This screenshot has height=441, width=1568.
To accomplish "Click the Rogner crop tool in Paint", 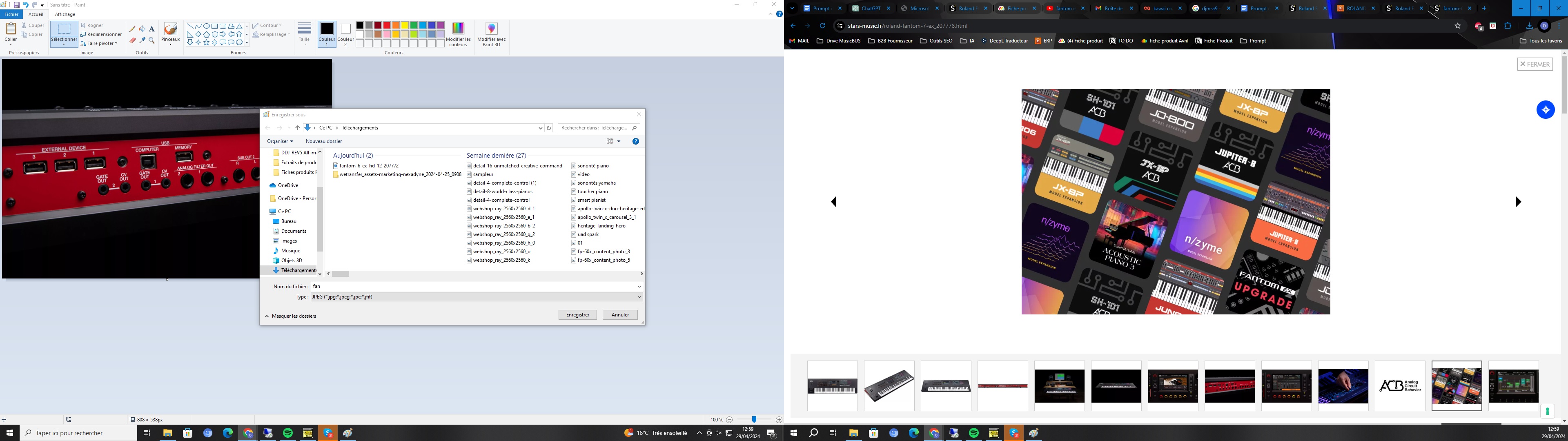I will (x=92, y=26).
